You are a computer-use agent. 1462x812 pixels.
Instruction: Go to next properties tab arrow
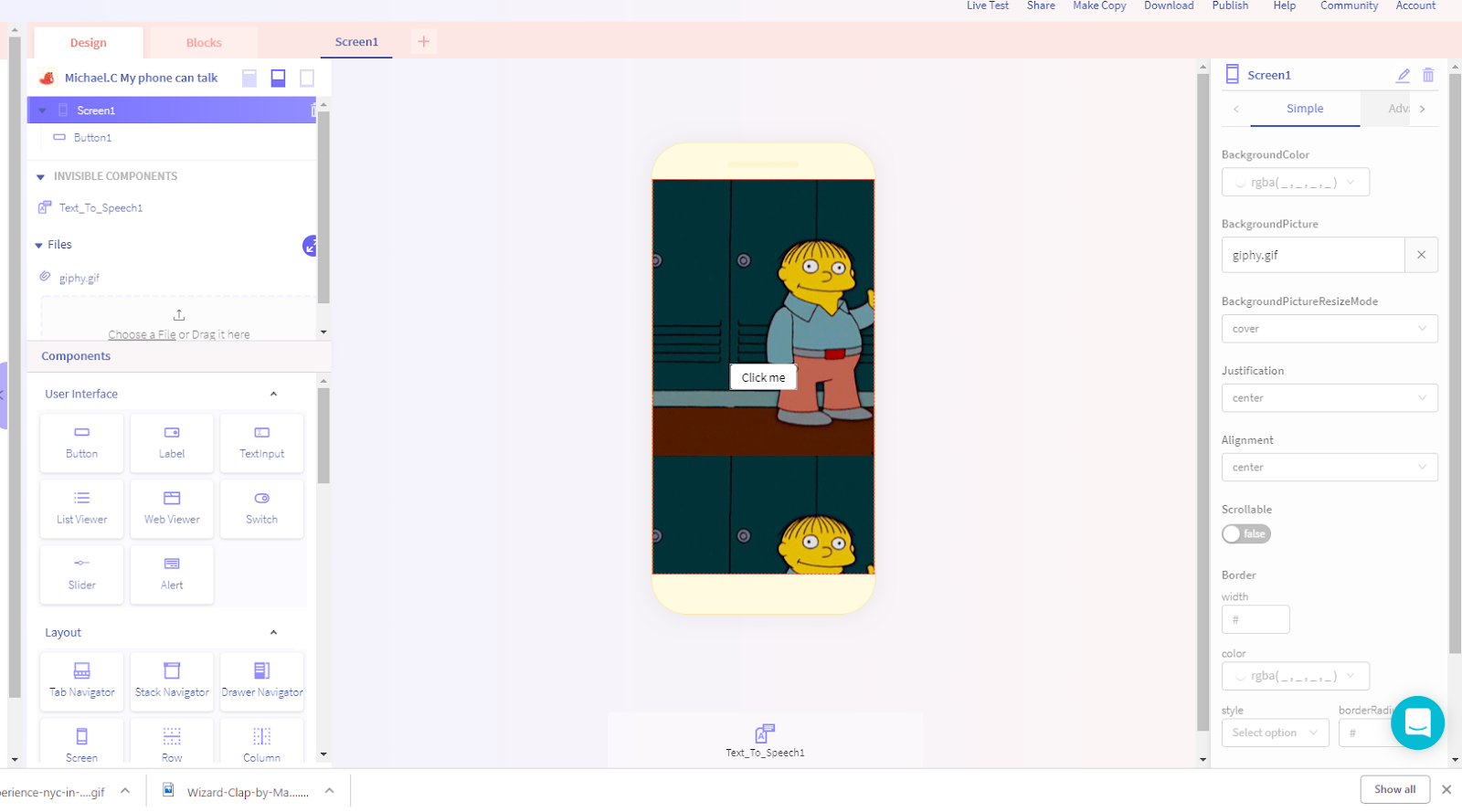(1423, 109)
